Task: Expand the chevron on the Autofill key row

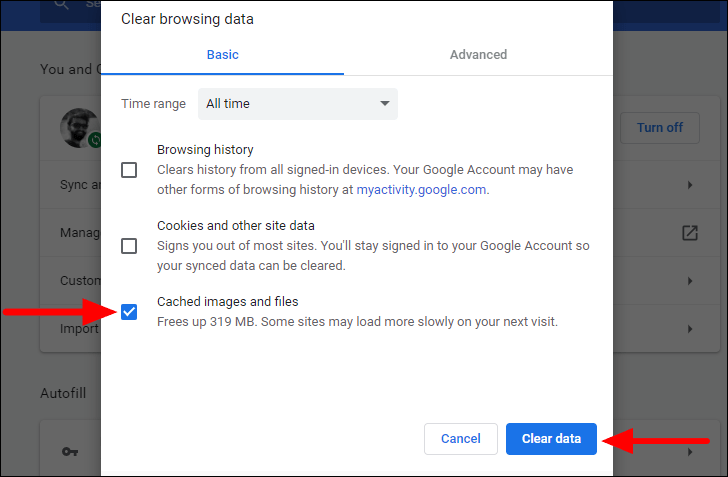Action: point(690,452)
